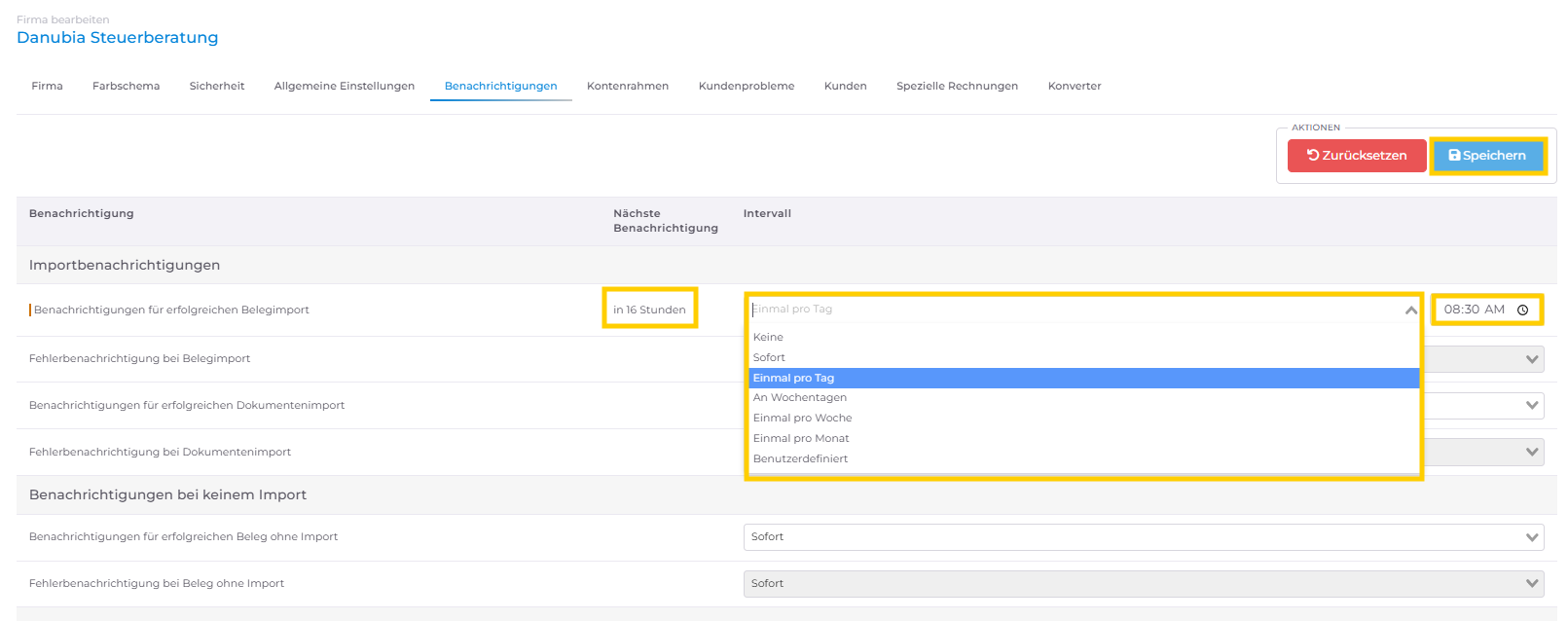Image resolution: width=1568 pixels, height=621 pixels.
Task: Click the Speichern save button
Action: 1487,156
